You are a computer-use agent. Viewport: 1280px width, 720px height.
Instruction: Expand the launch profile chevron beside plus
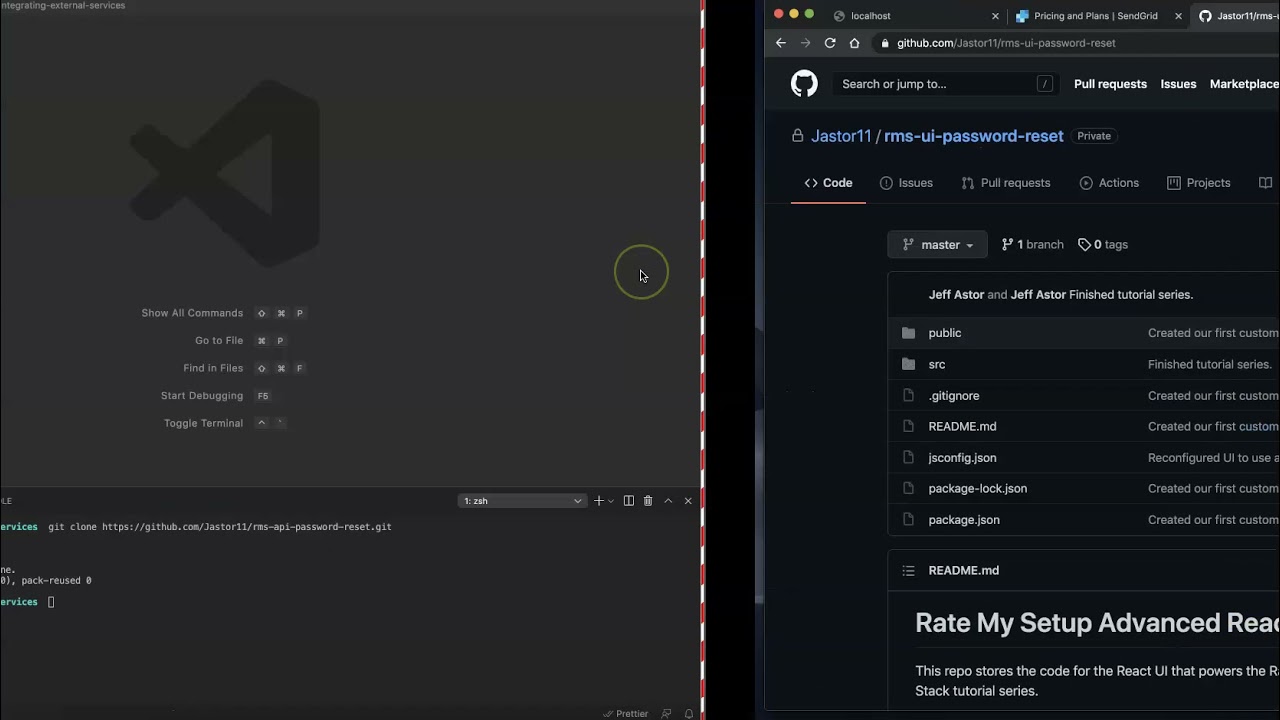tap(611, 501)
